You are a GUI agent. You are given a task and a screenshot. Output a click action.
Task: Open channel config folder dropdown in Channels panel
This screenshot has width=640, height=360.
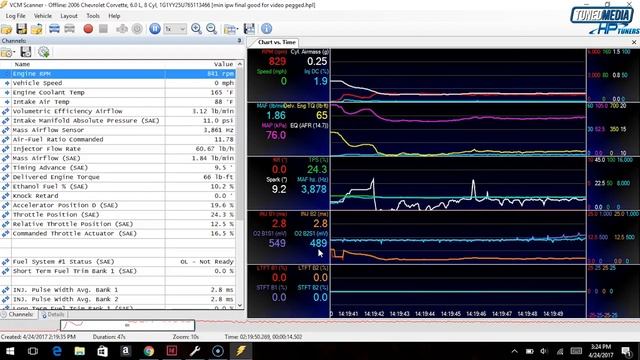click(8, 52)
